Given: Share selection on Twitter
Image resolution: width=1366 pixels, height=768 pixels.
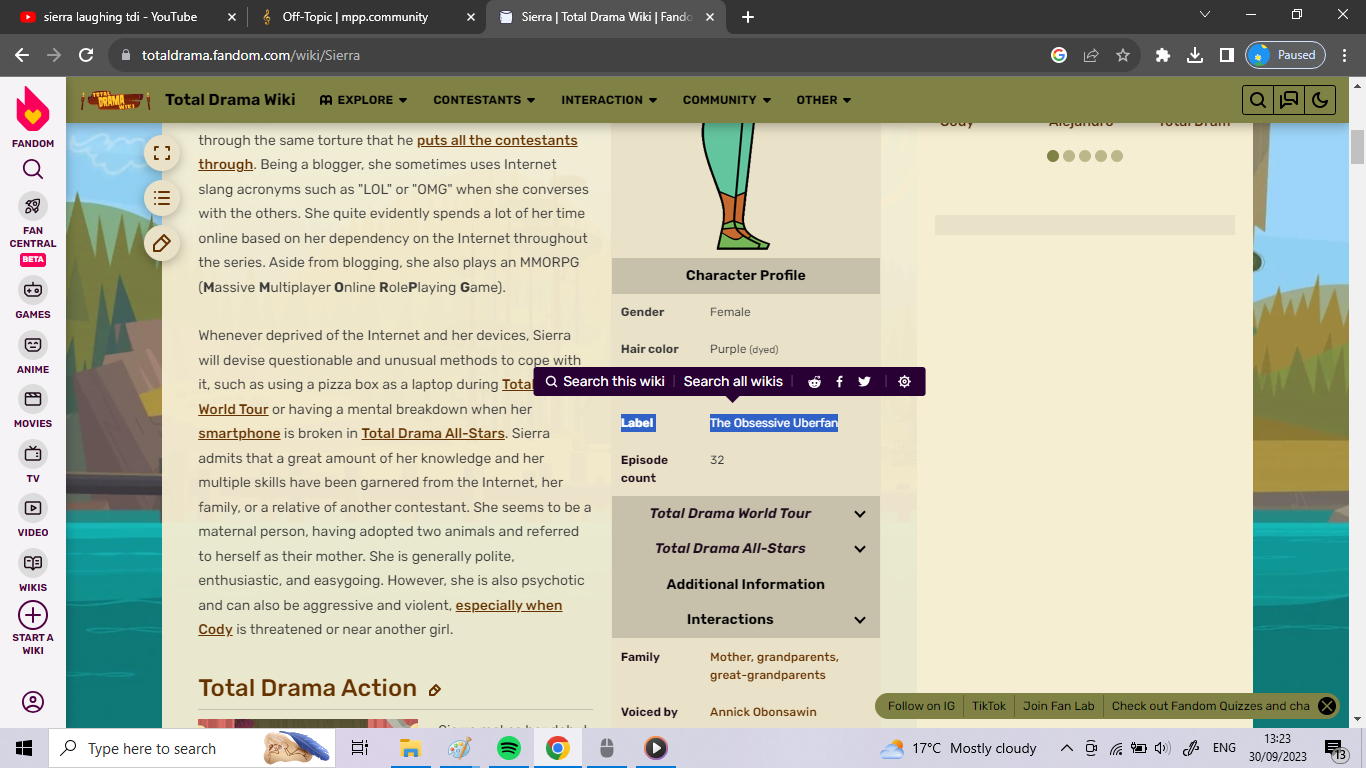Looking at the screenshot, I should coord(864,381).
